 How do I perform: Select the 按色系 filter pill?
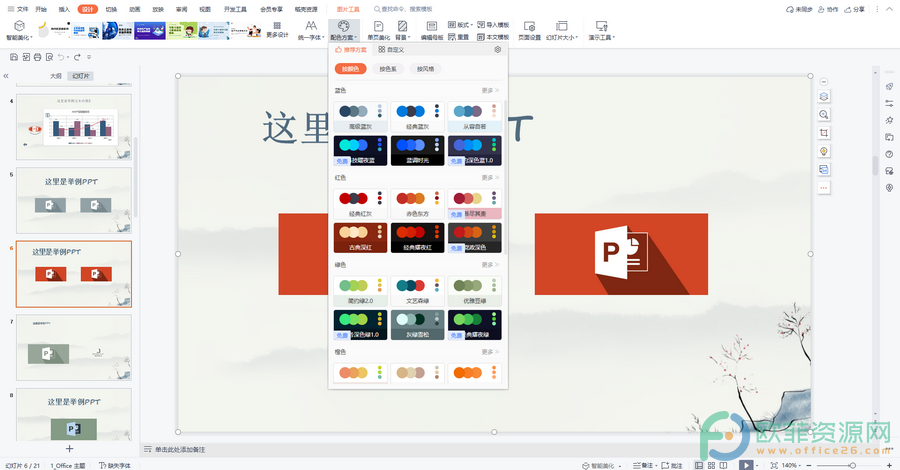pyautogui.click(x=388, y=69)
